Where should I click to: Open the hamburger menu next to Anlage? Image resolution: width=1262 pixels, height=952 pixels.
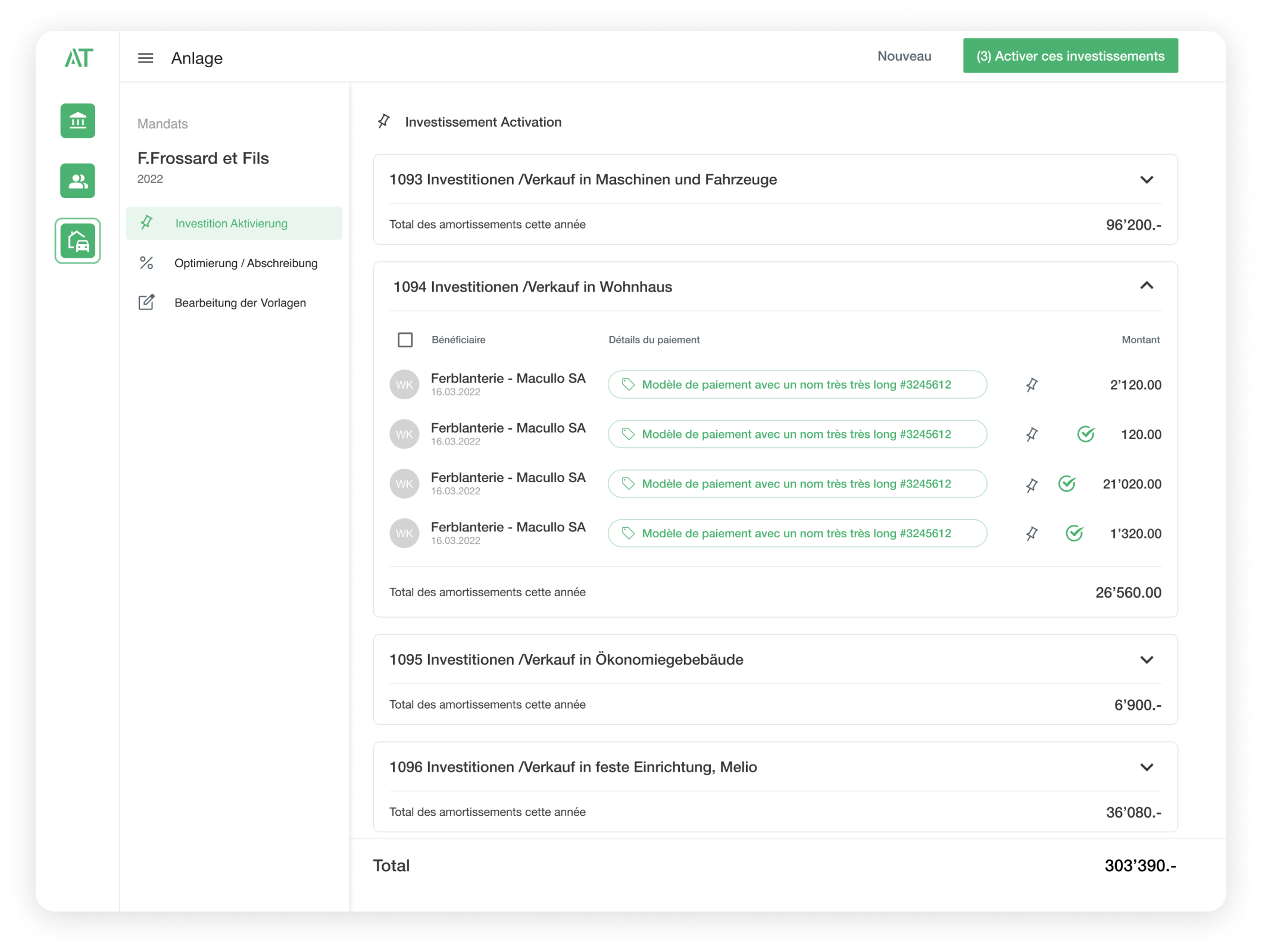tap(145, 58)
